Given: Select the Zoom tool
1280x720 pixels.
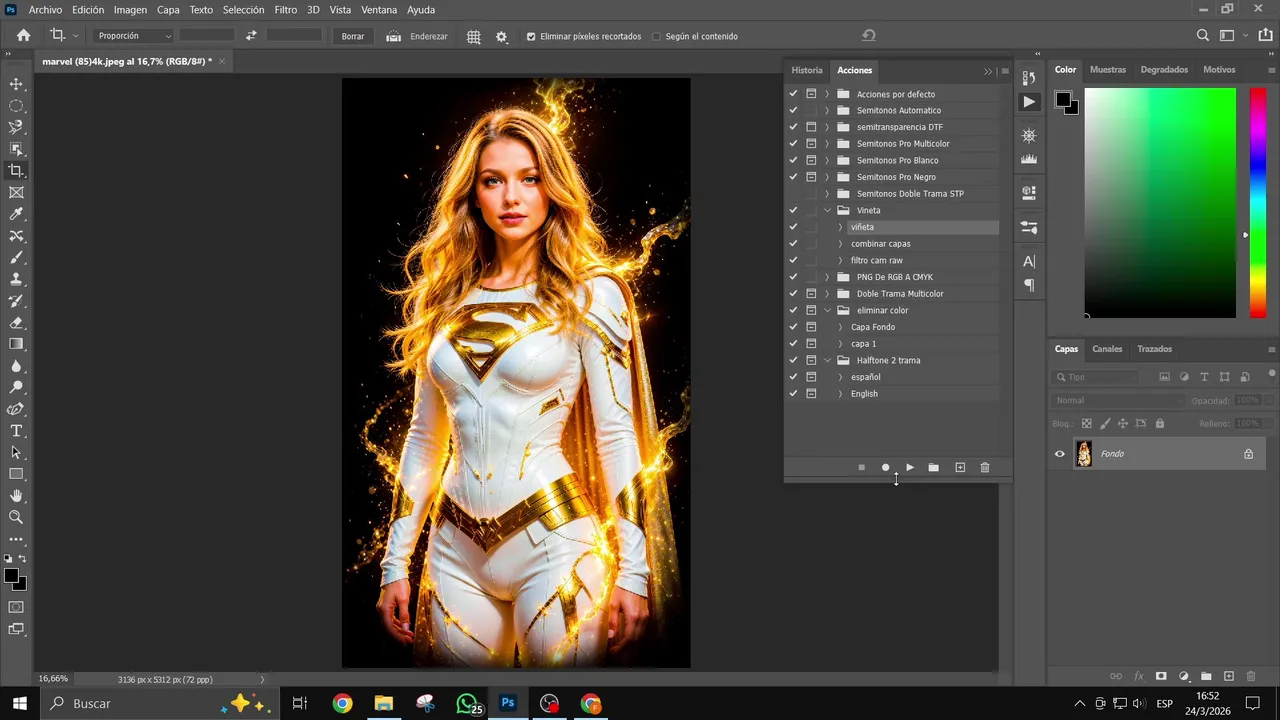Looking at the screenshot, I should [x=16, y=517].
